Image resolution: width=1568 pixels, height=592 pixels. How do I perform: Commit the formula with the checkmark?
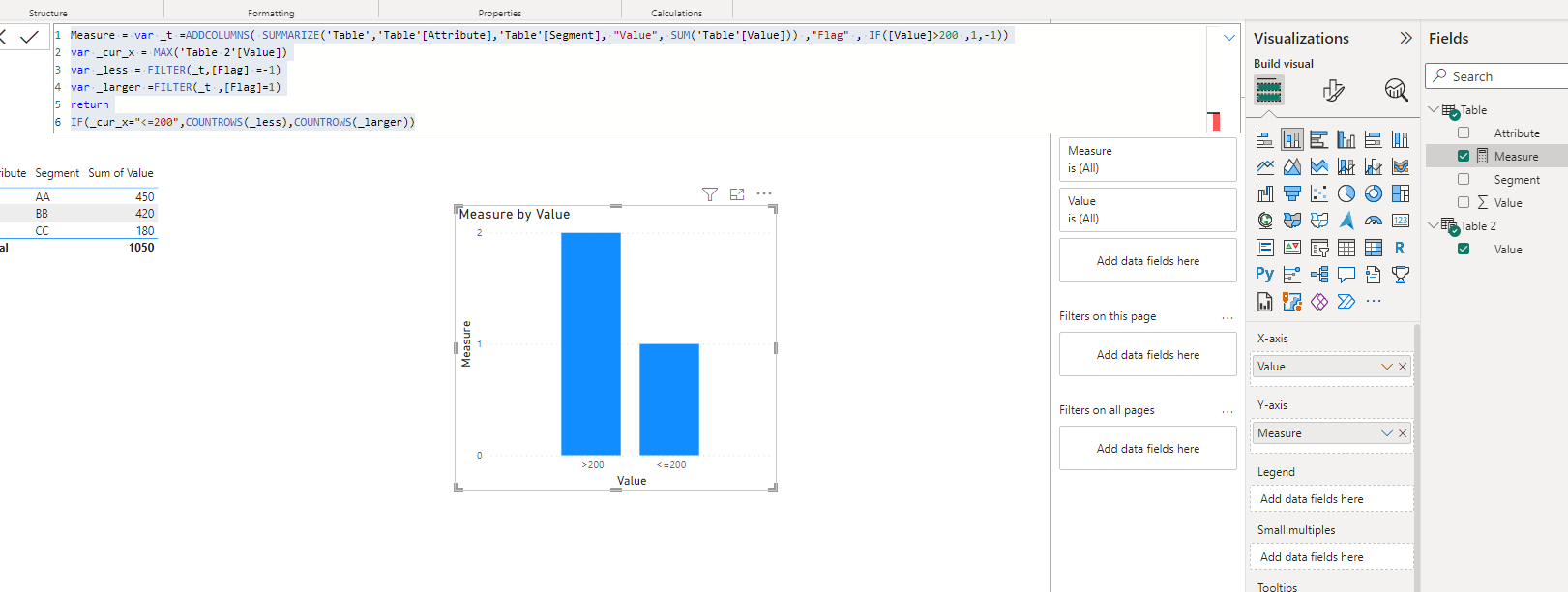(29, 37)
